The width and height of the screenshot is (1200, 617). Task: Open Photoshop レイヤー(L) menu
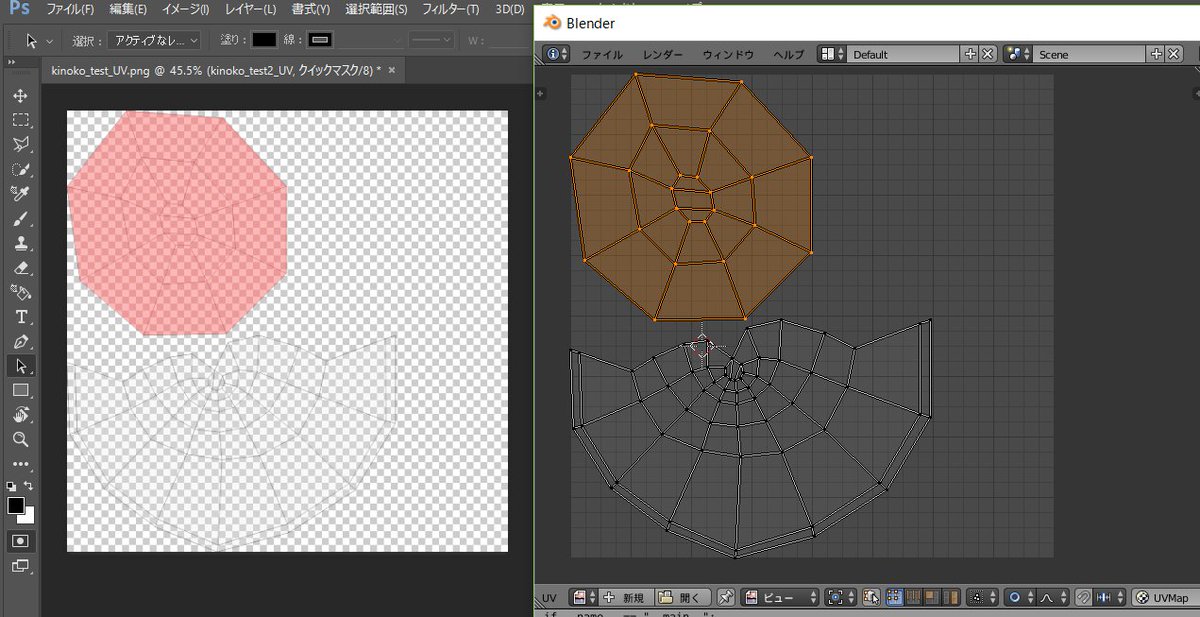[x=250, y=9]
